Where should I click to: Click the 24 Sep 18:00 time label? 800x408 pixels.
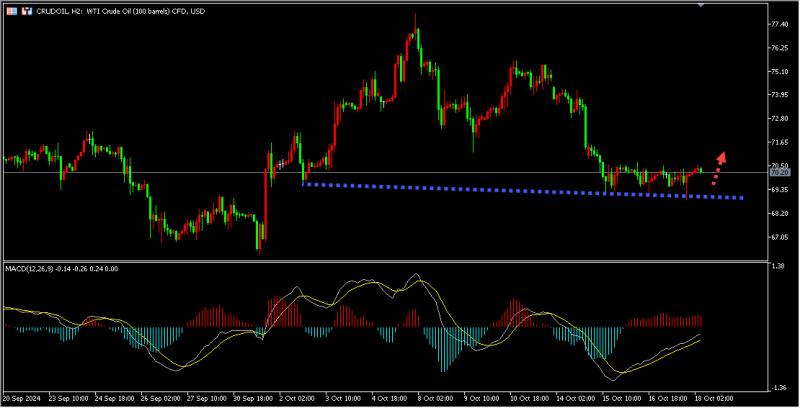tap(115, 398)
